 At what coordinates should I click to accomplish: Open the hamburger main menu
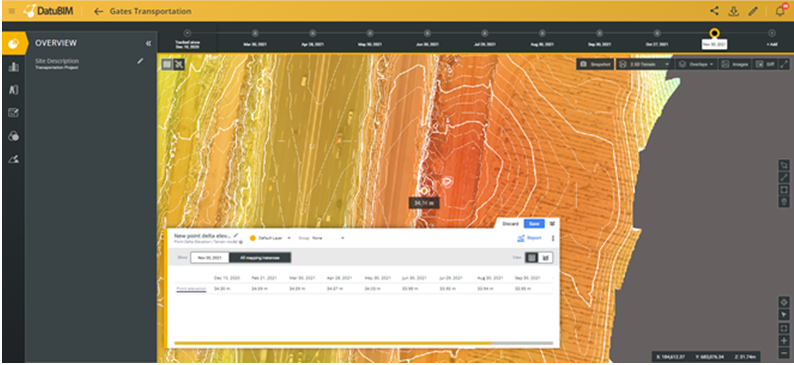[x=12, y=11]
